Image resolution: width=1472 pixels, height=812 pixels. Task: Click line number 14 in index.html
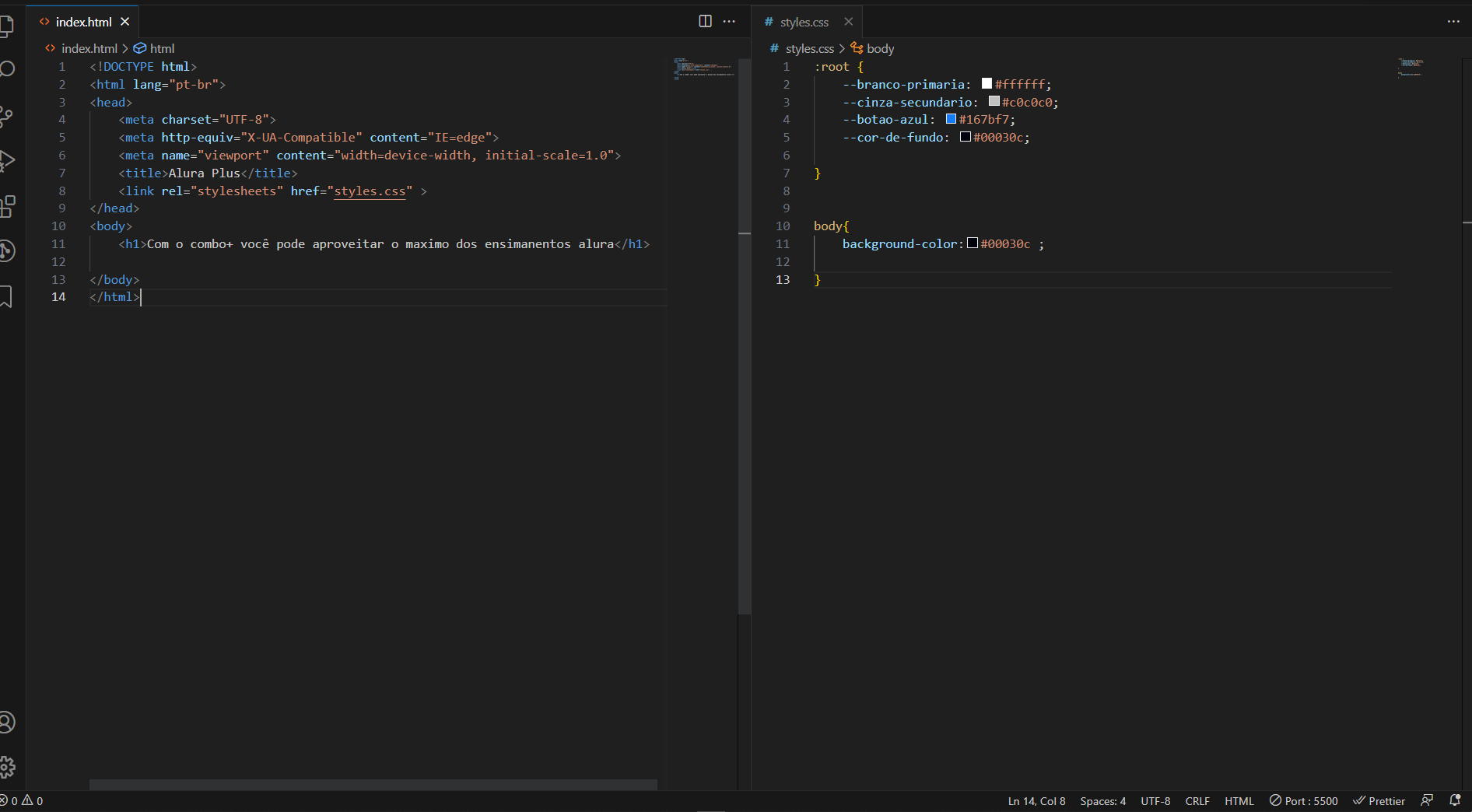pos(58,297)
